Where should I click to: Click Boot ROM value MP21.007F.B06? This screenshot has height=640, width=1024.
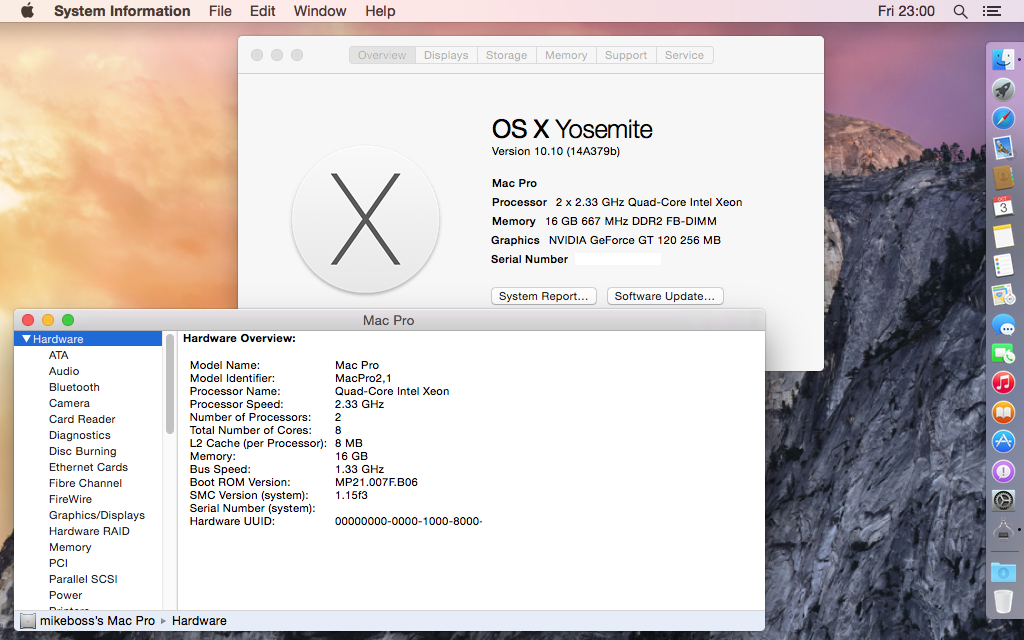[376, 482]
